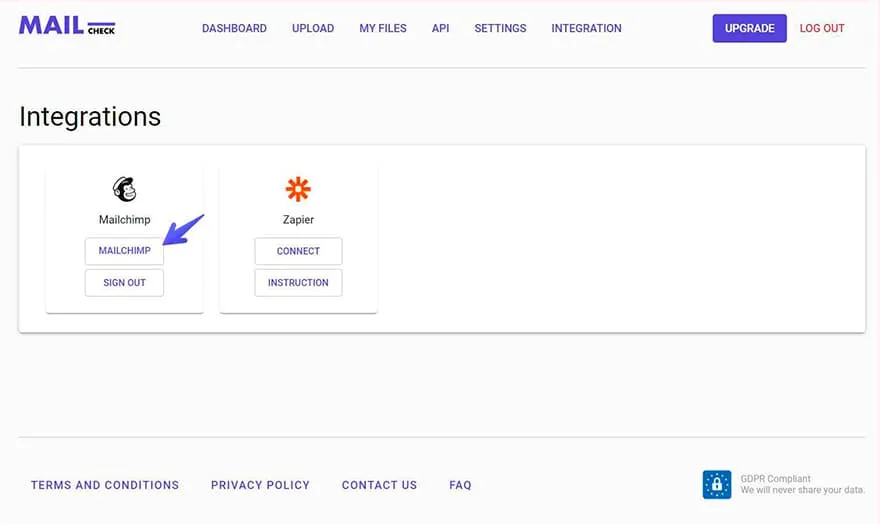
Task: Open the Zapier Instruction button
Action: click(298, 283)
